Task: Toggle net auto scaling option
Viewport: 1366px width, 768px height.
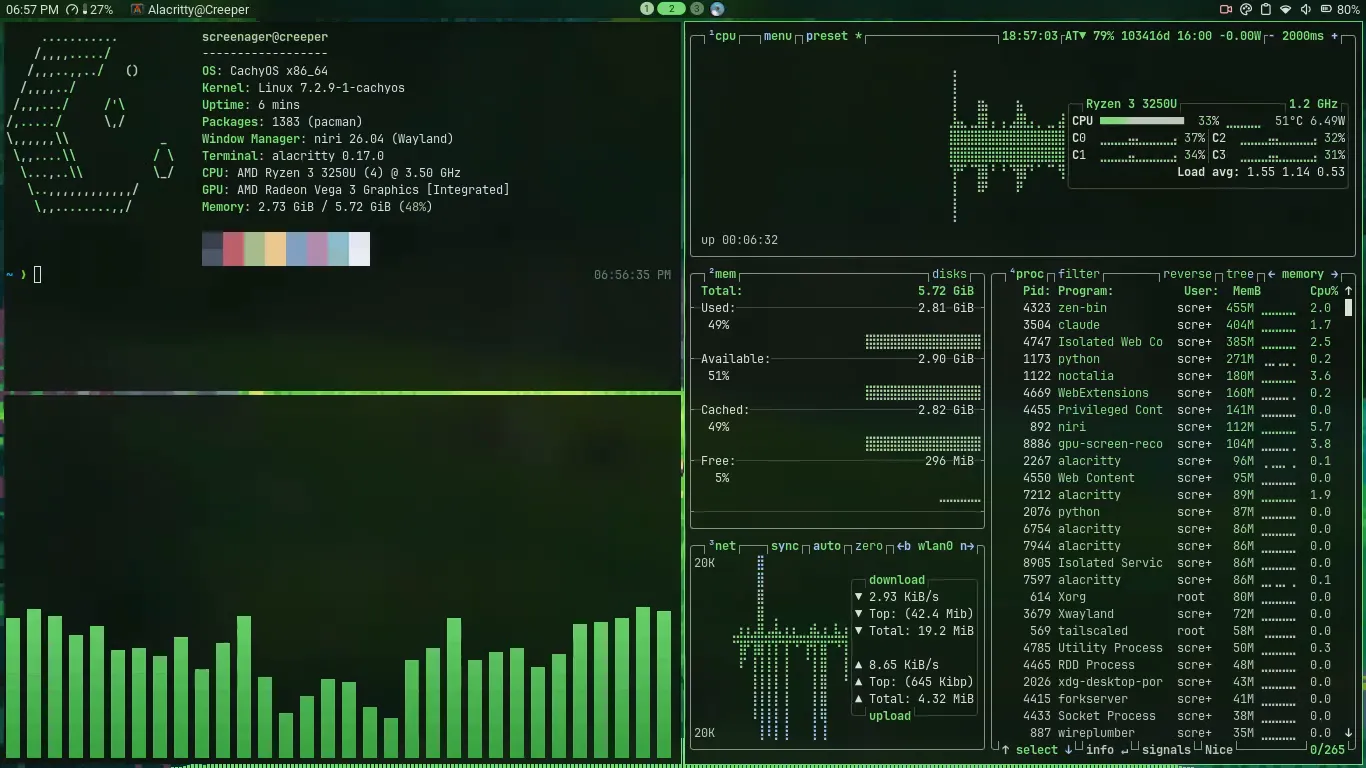Action: click(827, 546)
